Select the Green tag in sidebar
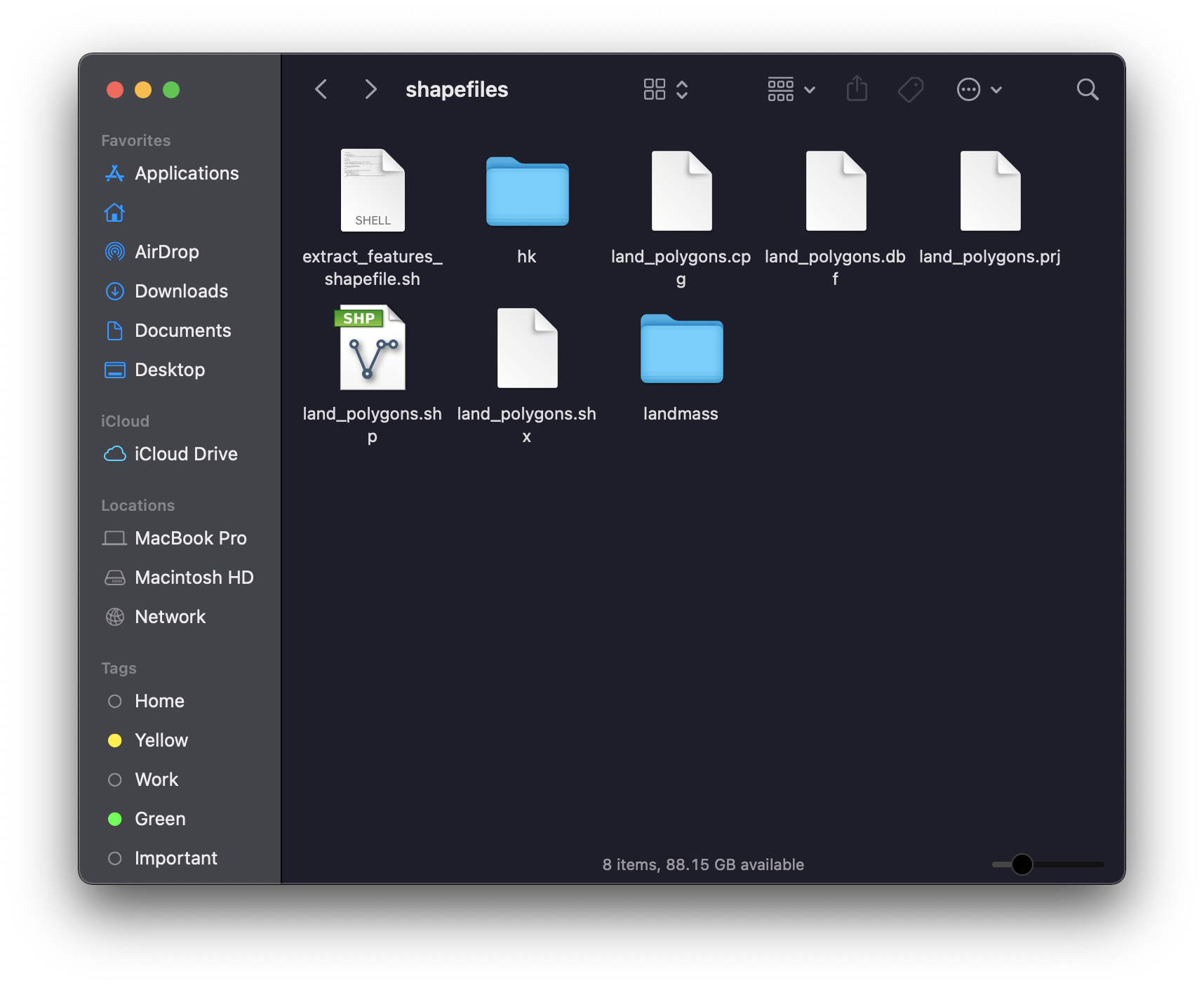 point(160,819)
